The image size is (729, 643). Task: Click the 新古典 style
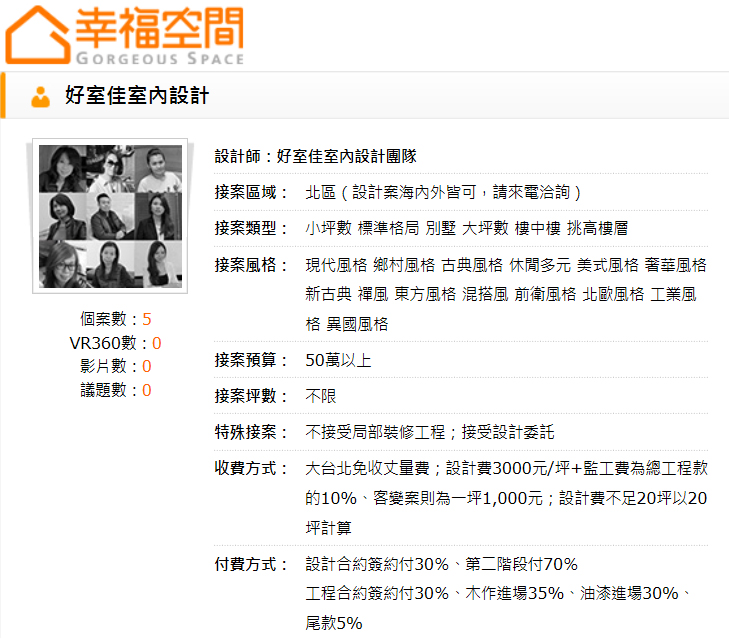click(328, 294)
